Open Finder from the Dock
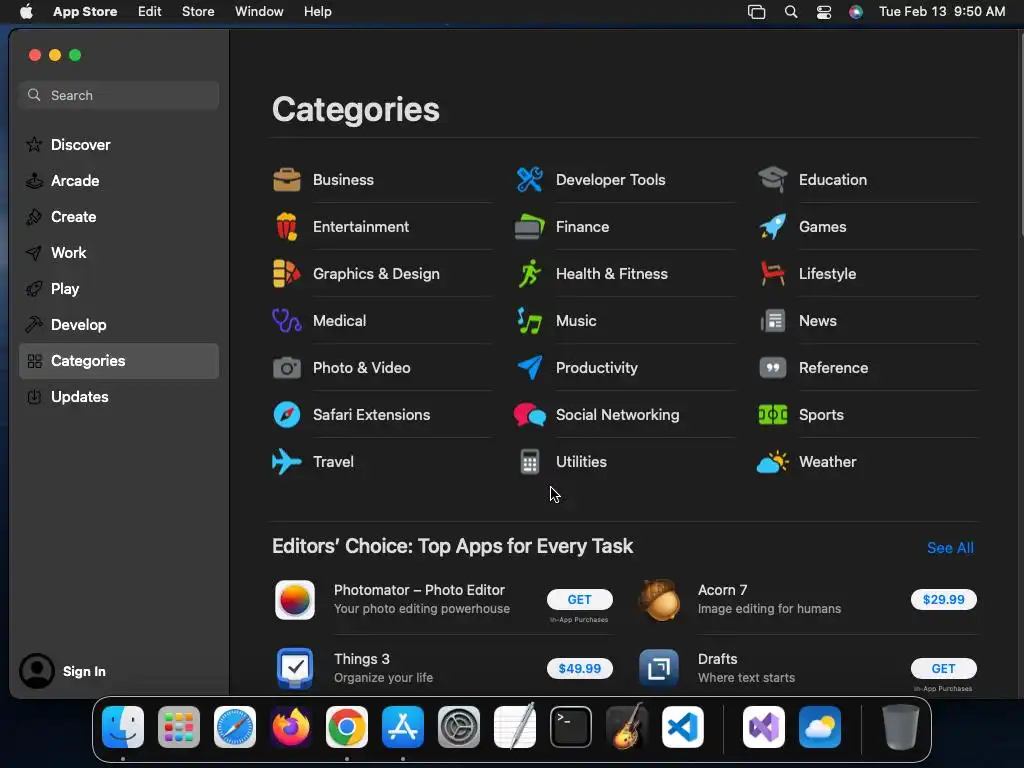 (x=123, y=727)
